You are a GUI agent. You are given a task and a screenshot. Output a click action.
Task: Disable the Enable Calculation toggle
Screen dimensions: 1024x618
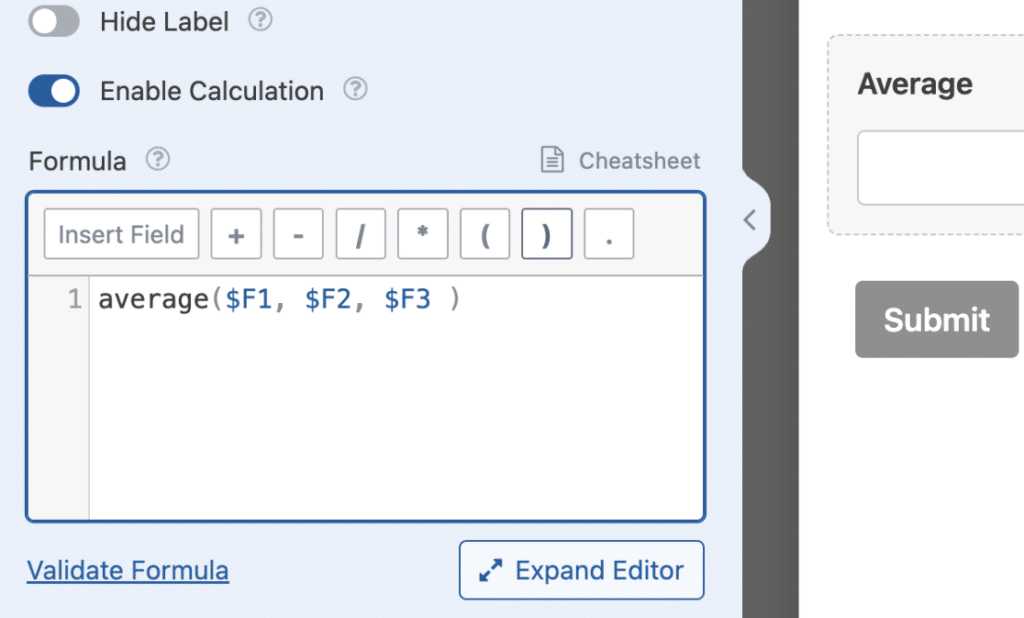52,90
